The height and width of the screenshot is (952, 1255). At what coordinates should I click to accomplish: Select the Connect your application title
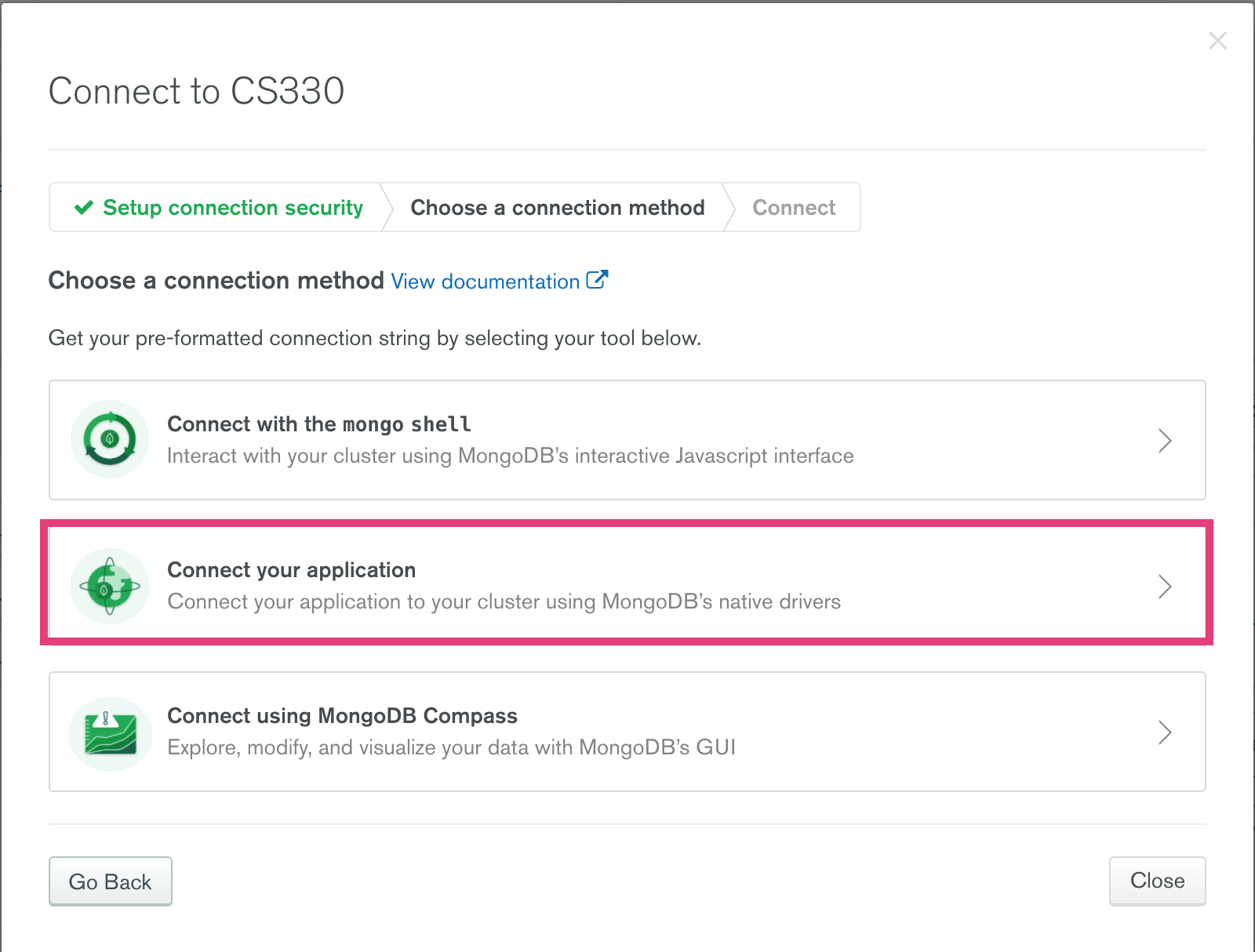click(291, 570)
